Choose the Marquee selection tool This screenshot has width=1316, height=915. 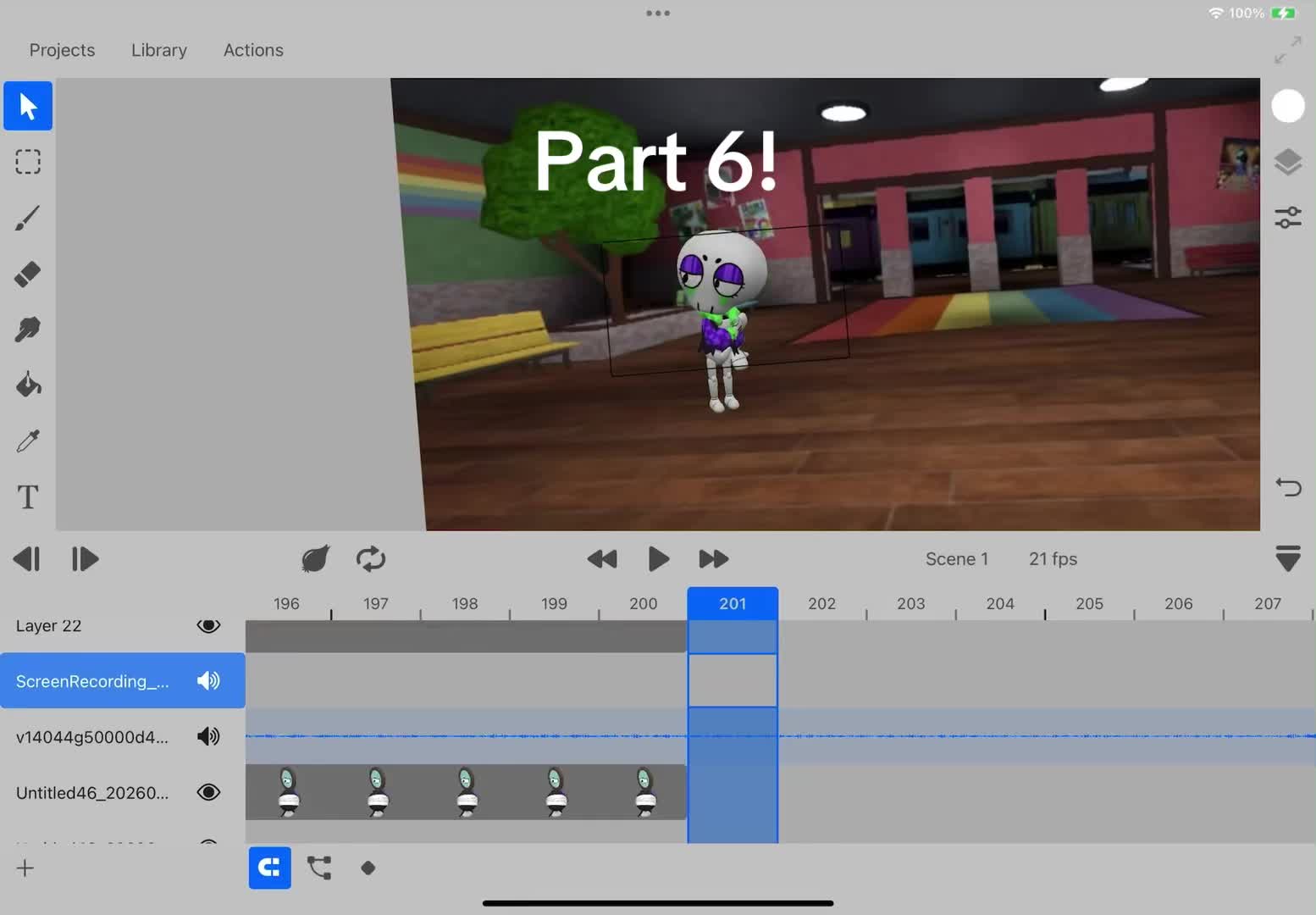pos(27,162)
